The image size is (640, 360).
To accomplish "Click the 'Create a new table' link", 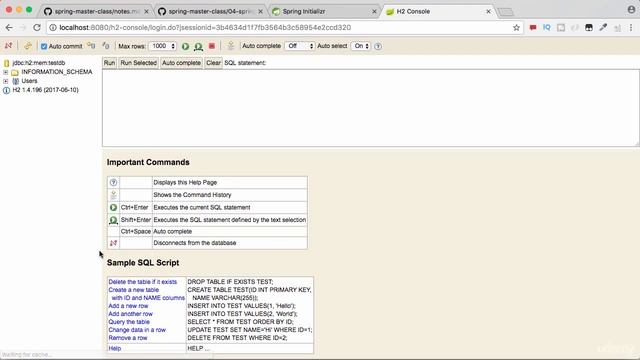I will [133, 290].
